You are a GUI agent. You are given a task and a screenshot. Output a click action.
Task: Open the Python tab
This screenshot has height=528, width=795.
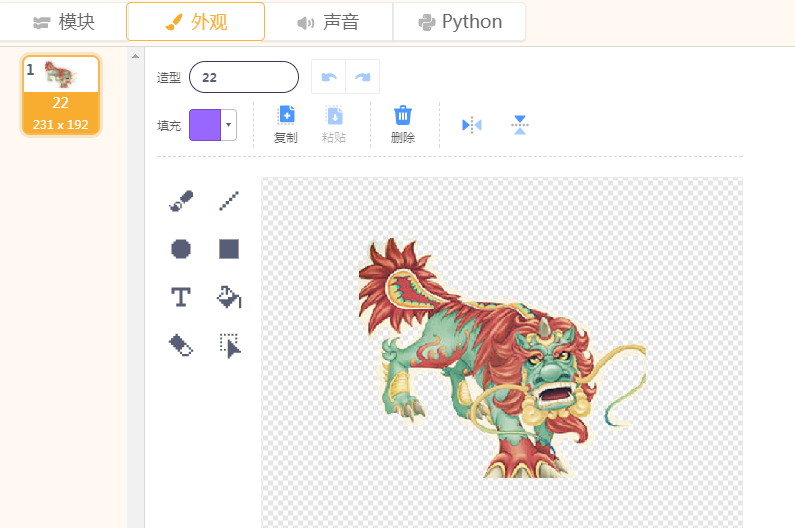click(459, 22)
